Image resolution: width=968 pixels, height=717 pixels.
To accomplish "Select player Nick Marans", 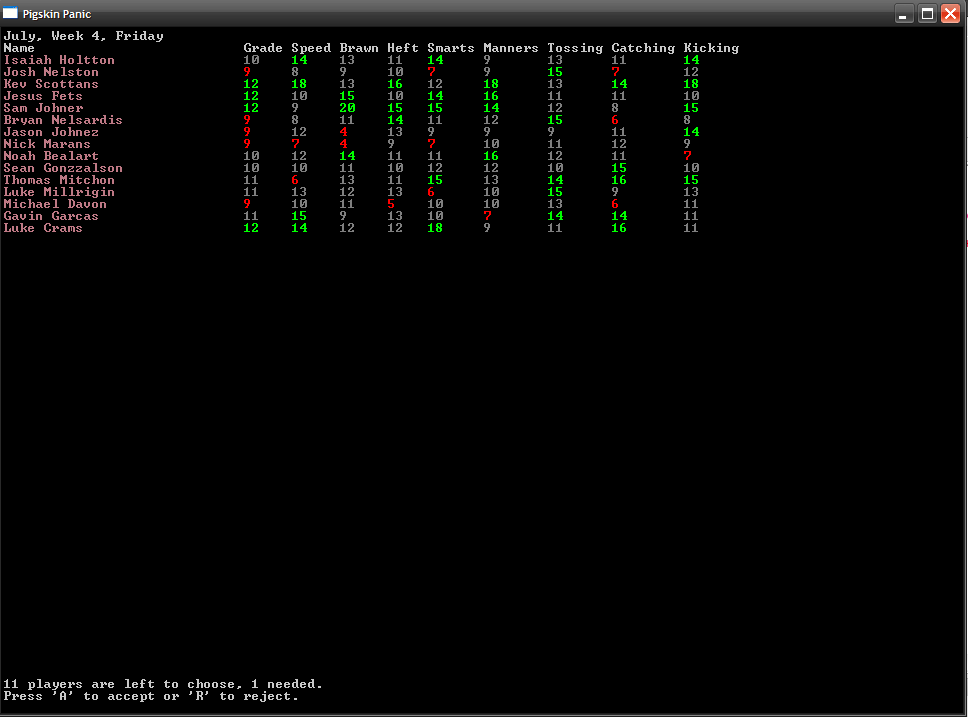I will click(x=47, y=144).
